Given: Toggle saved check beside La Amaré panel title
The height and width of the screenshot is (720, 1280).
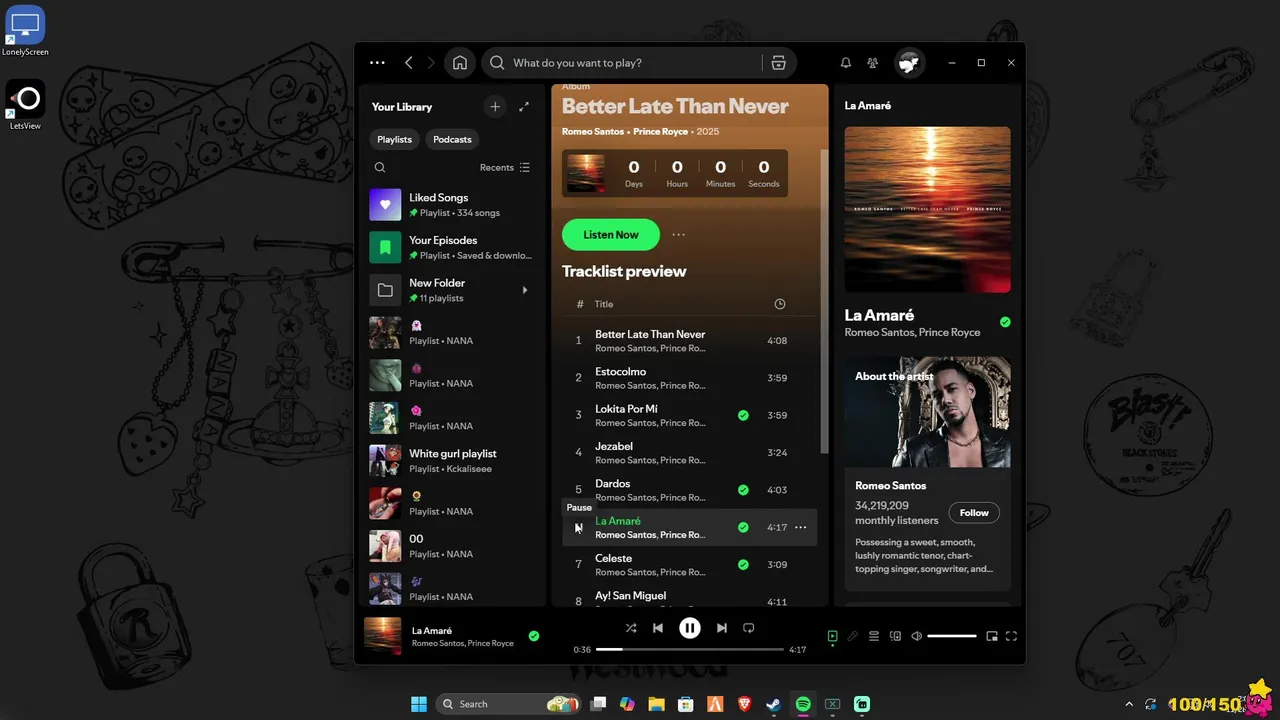Looking at the screenshot, I should click(x=1005, y=322).
